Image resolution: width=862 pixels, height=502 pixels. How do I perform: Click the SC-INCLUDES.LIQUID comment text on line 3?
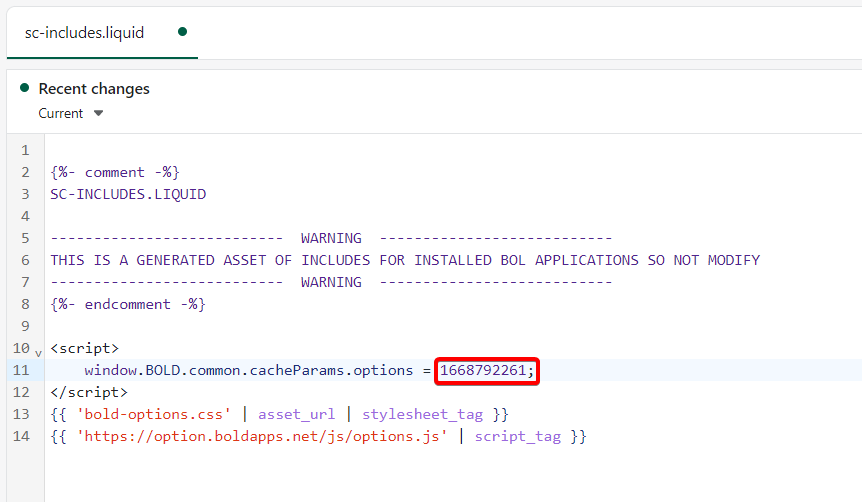pyautogui.click(x=128, y=194)
